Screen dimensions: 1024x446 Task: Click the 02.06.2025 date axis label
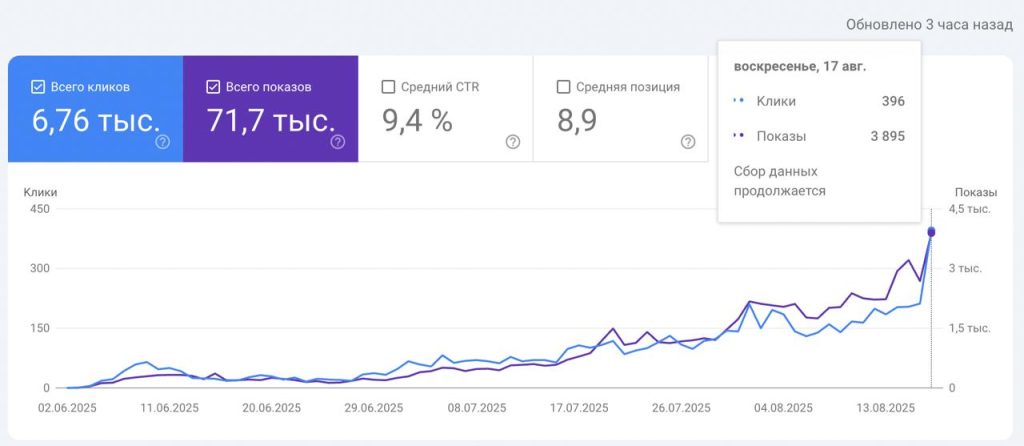67,408
